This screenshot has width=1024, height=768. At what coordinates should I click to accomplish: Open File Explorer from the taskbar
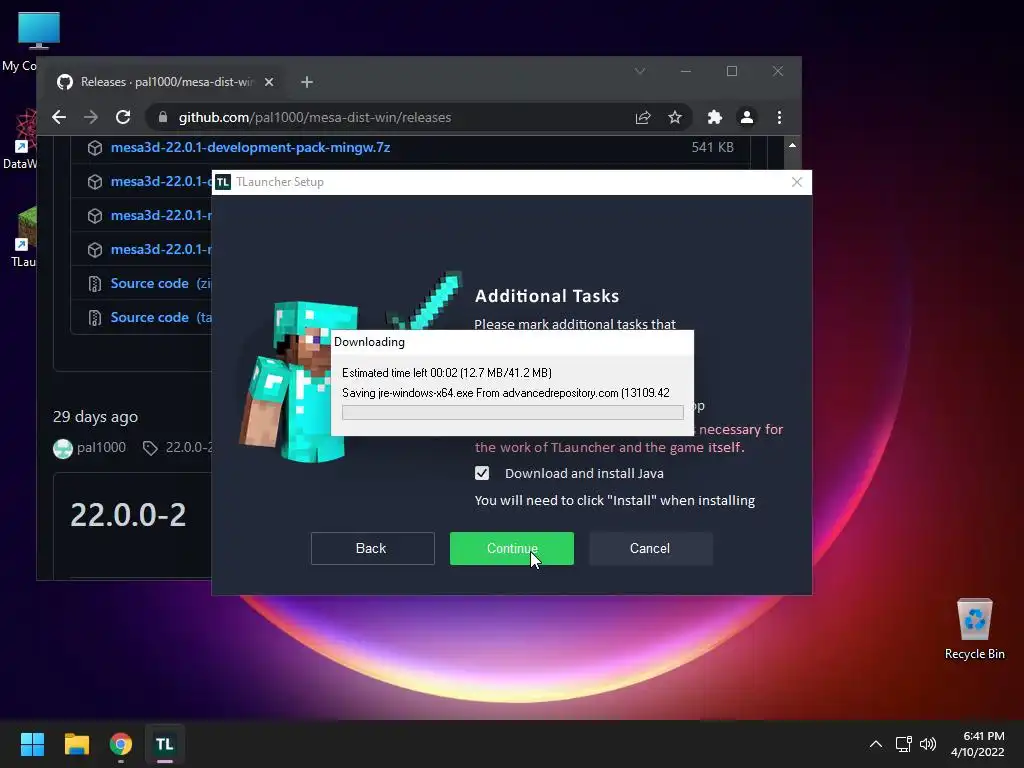[x=76, y=744]
